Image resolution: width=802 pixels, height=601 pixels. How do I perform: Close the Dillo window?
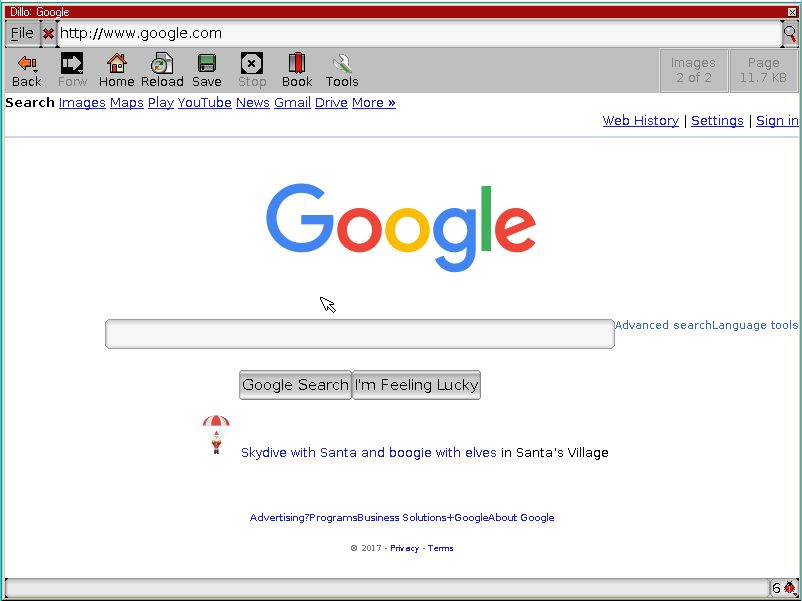pyautogui.click(x=792, y=12)
